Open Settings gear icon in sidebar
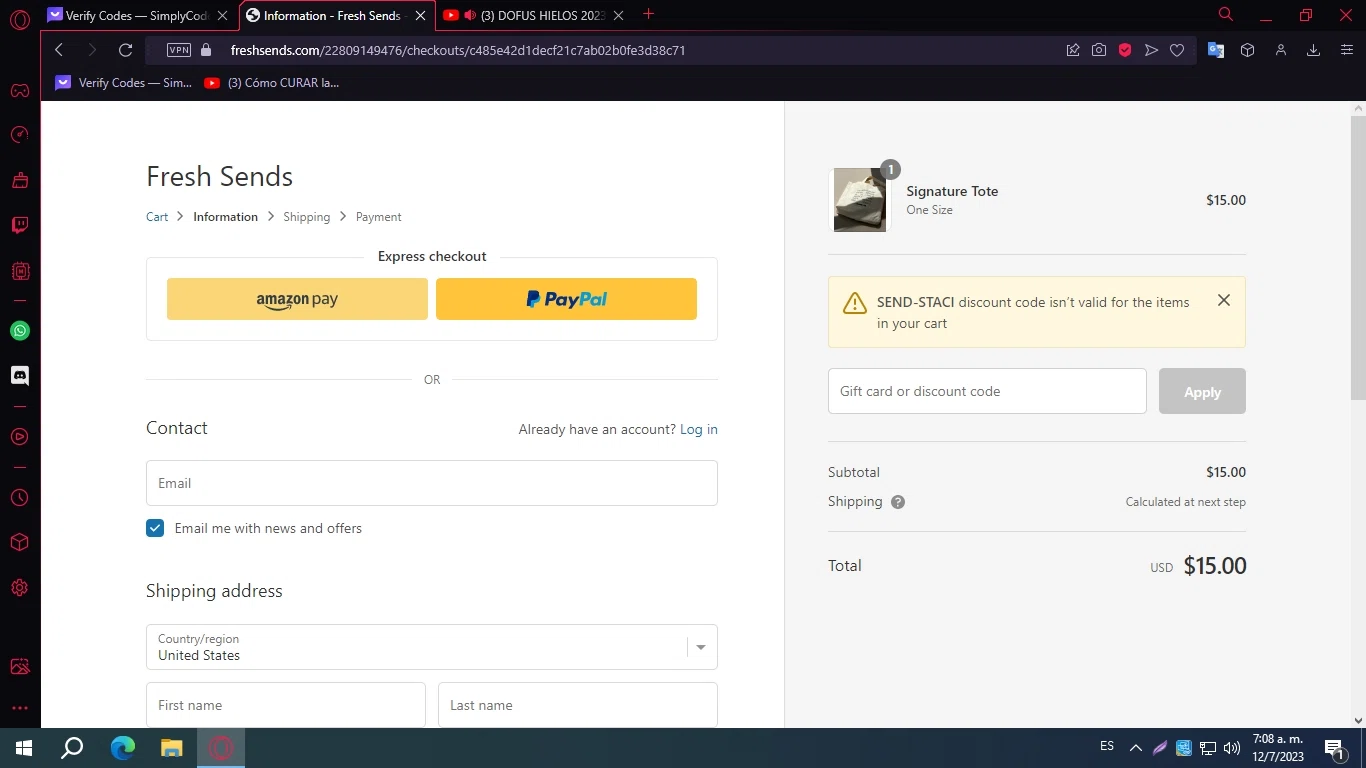The image size is (1366, 768). coord(20,588)
